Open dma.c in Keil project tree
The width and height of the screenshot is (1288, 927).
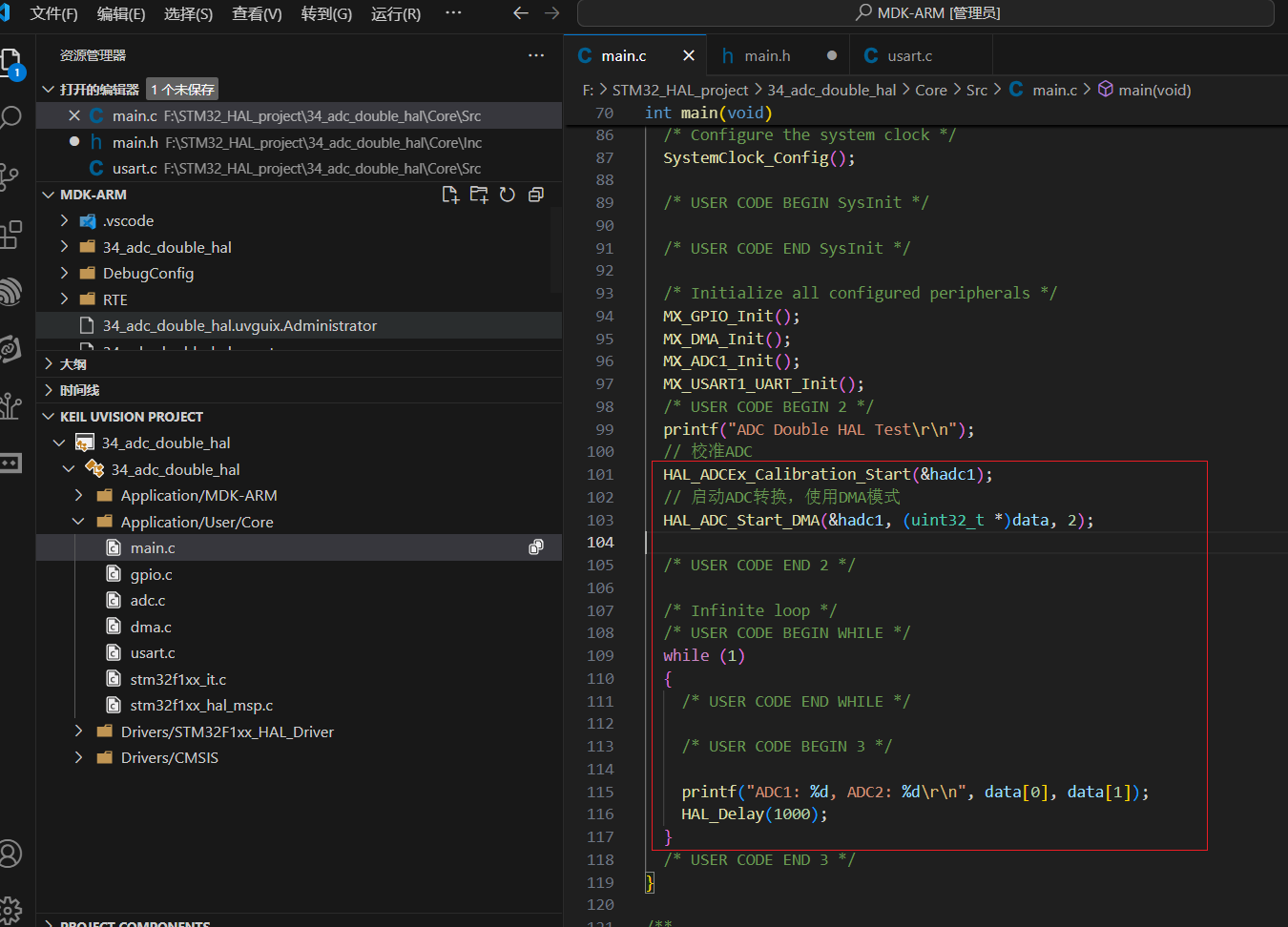pos(299,627)
